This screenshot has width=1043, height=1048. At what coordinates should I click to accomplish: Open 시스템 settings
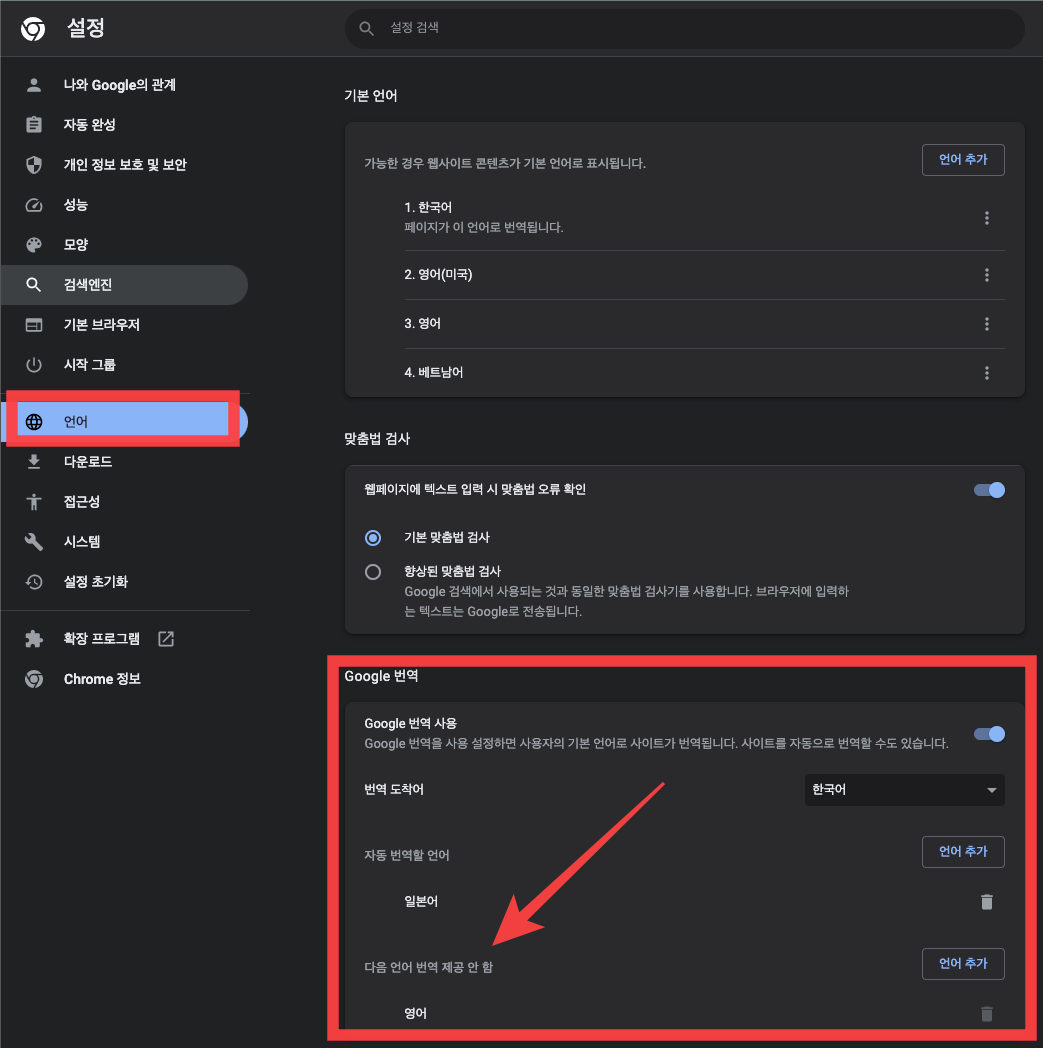click(124, 542)
